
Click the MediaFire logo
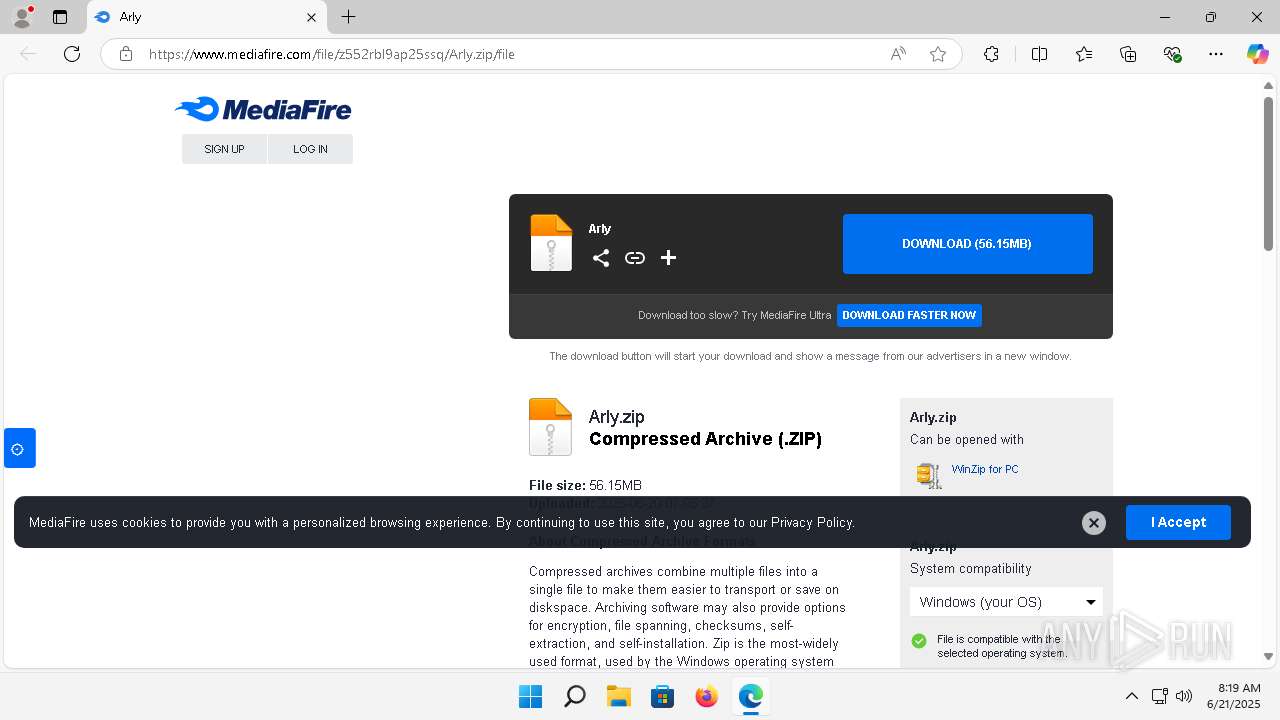click(263, 109)
